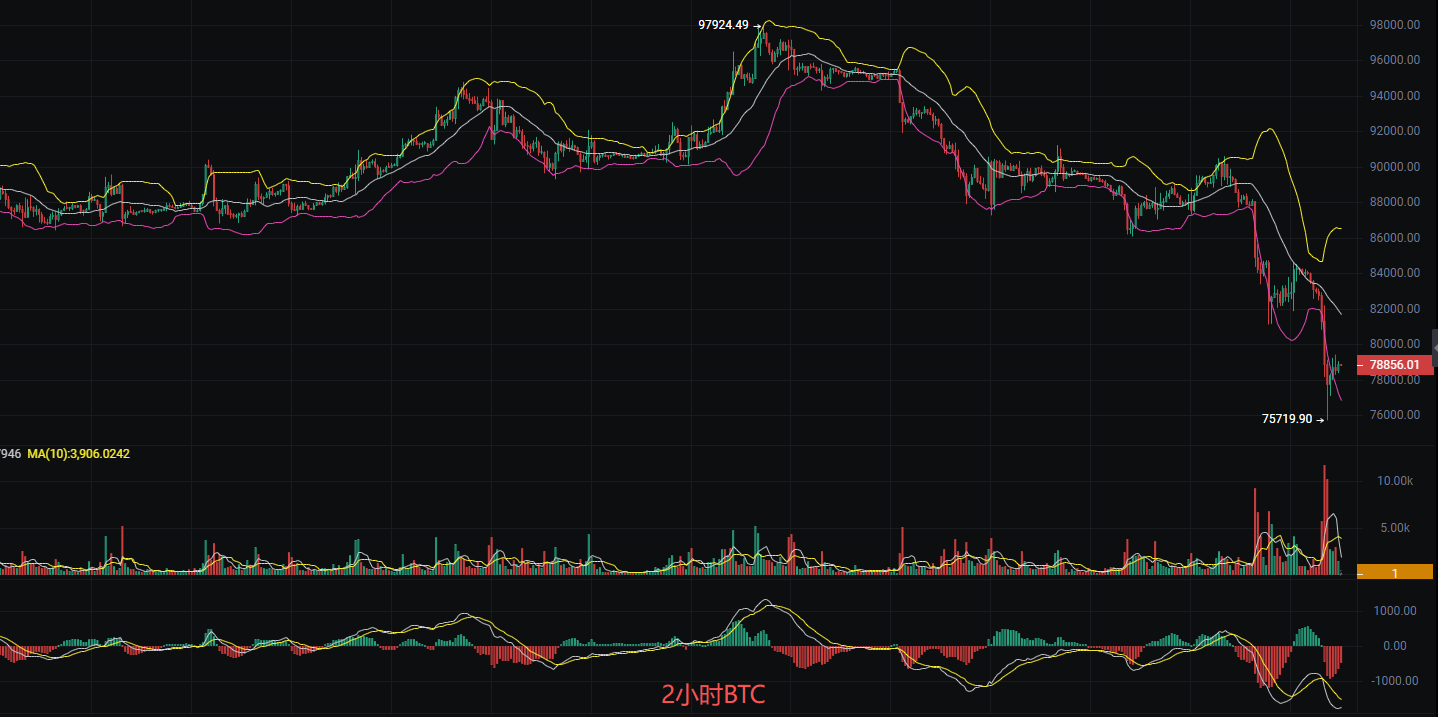Click the orange volume value marker
1438x717 pixels.
click(x=1395, y=572)
